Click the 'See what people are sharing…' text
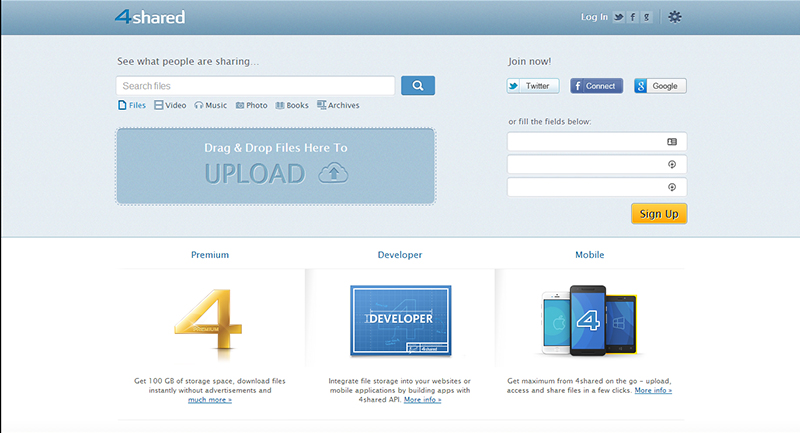 point(188,61)
